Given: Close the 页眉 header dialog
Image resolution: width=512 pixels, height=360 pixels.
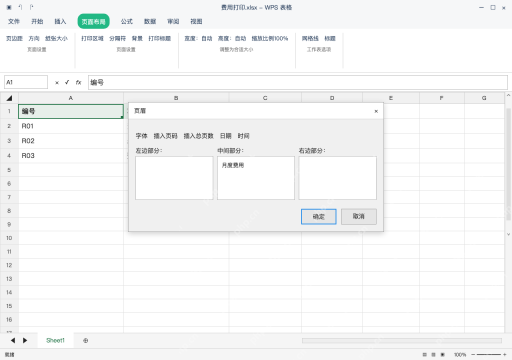Looking at the screenshot, I should coord(376,111).
